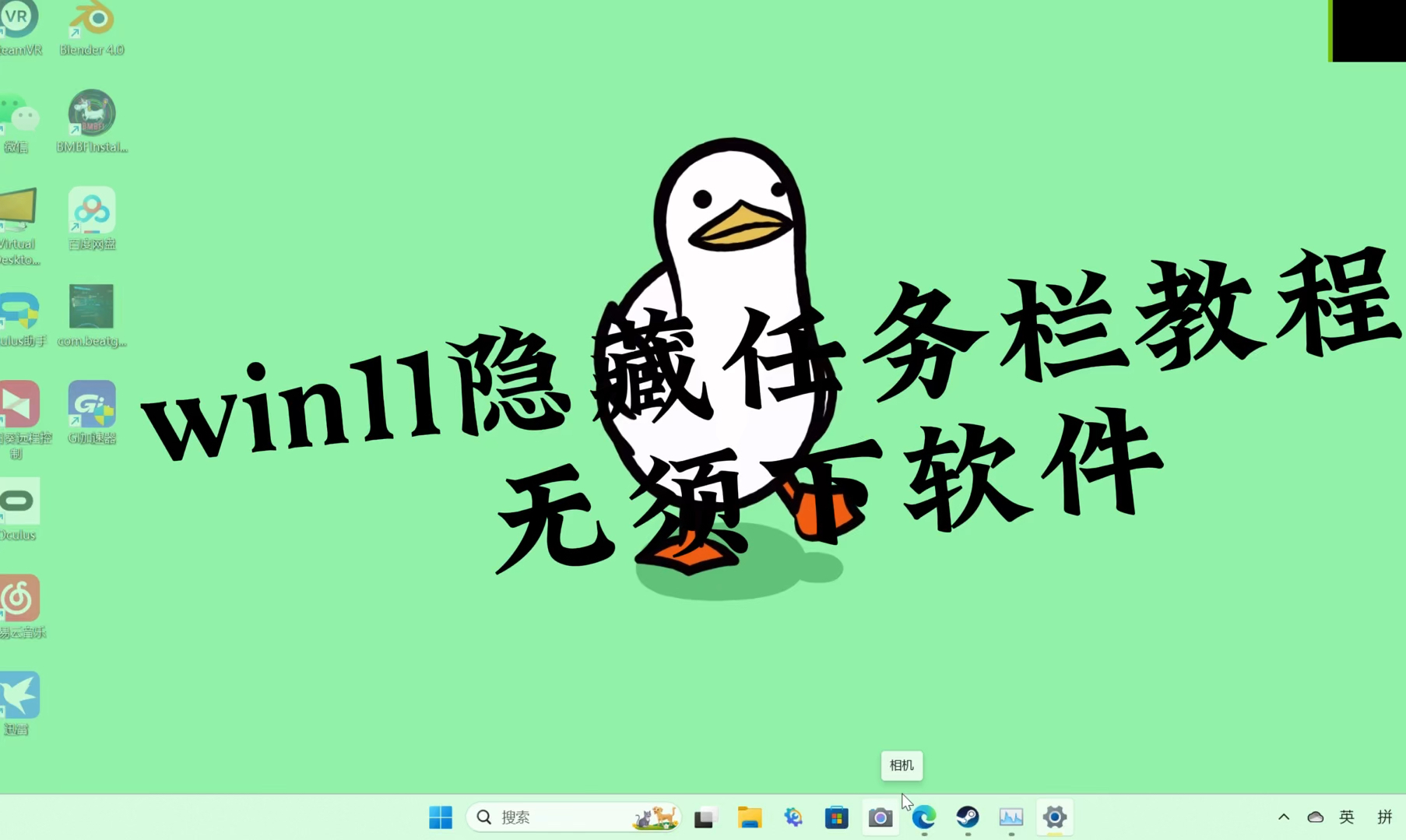Image resolution: width=1406 pixels, height=840 pixels.
Task: Open the Camera app on the taskbar
Action: coord(880,817)
